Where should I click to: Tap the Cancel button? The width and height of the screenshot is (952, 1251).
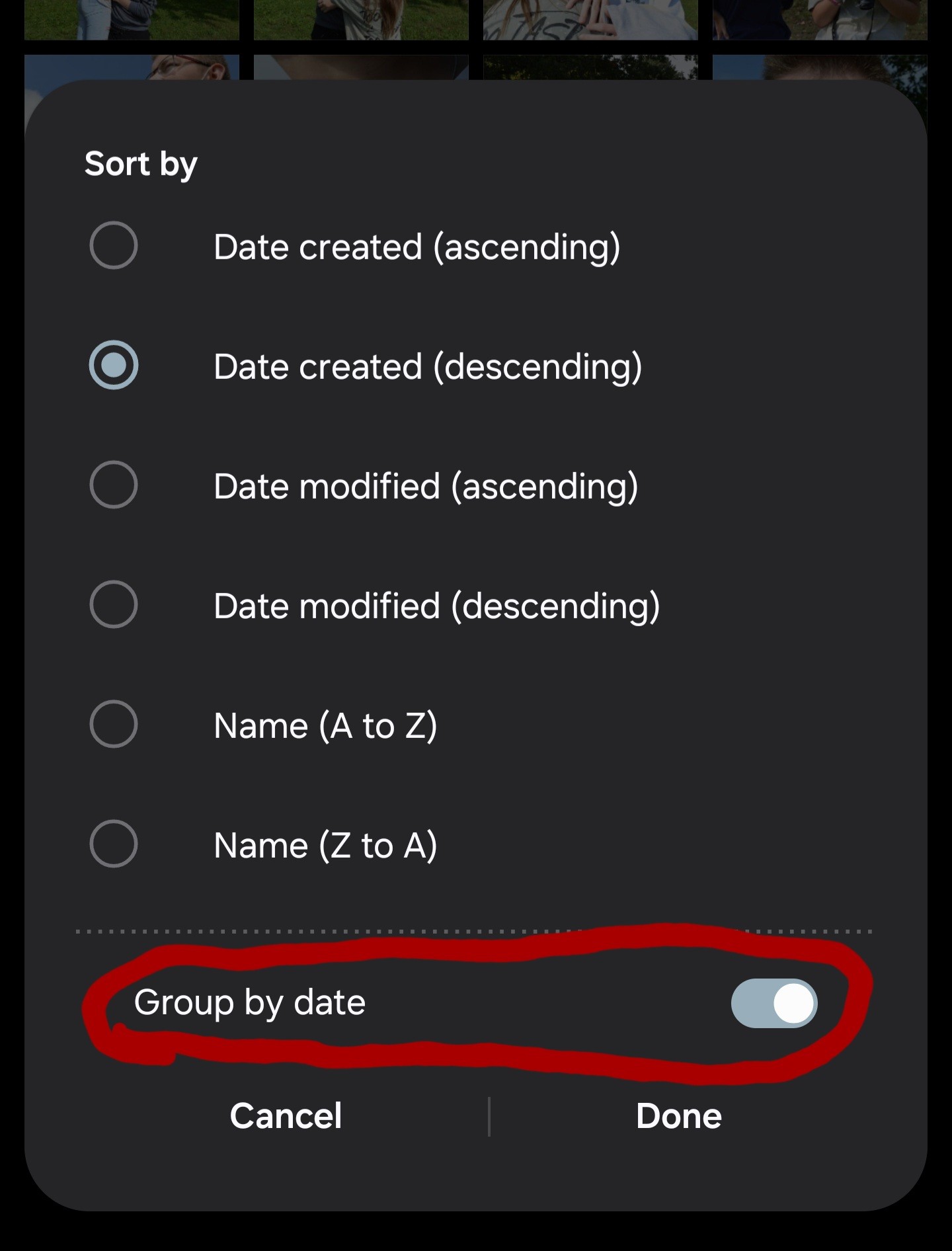click(x=286, y=1116)
